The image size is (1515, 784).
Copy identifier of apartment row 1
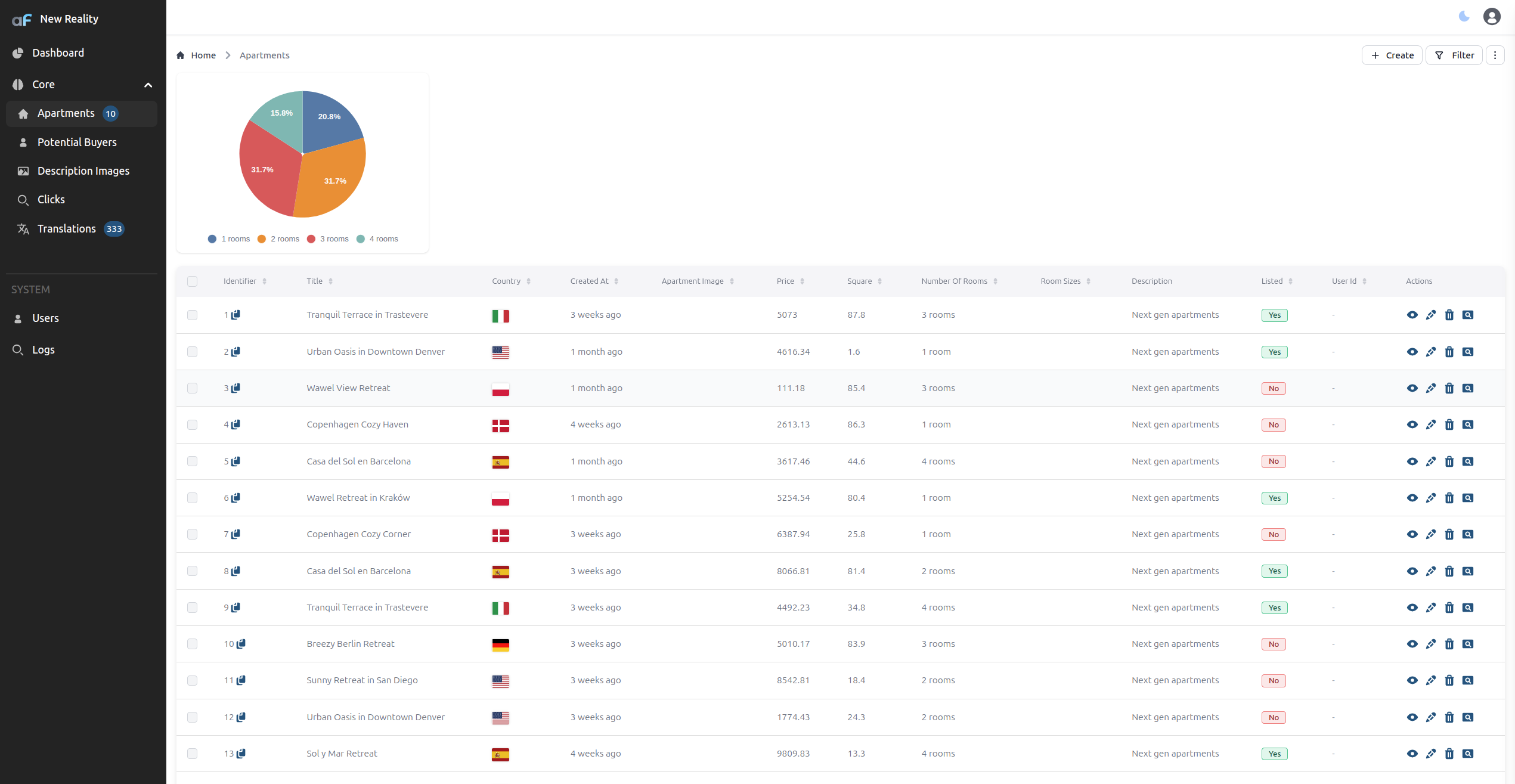[x=236, y=314]
